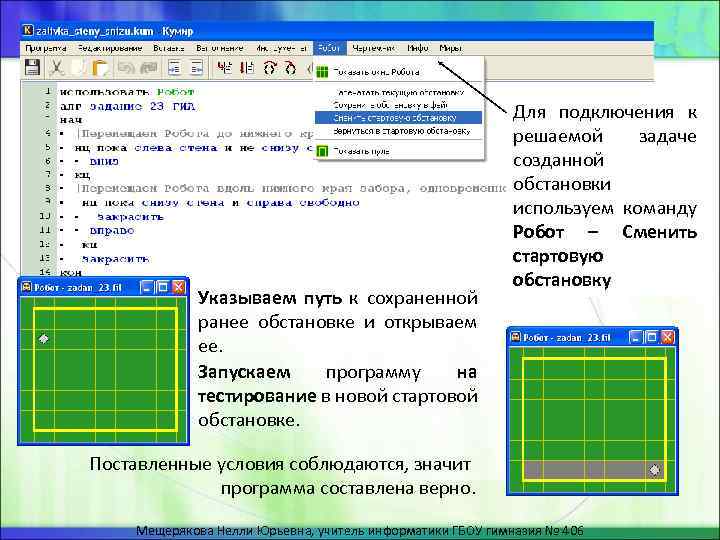Click the first indent-lines toolbar icon

(174, 68)
